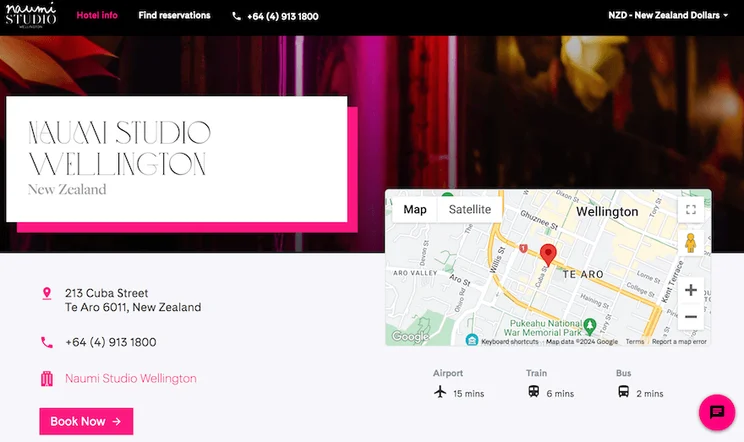Toggle fullscreen map view

pos(691,210)
